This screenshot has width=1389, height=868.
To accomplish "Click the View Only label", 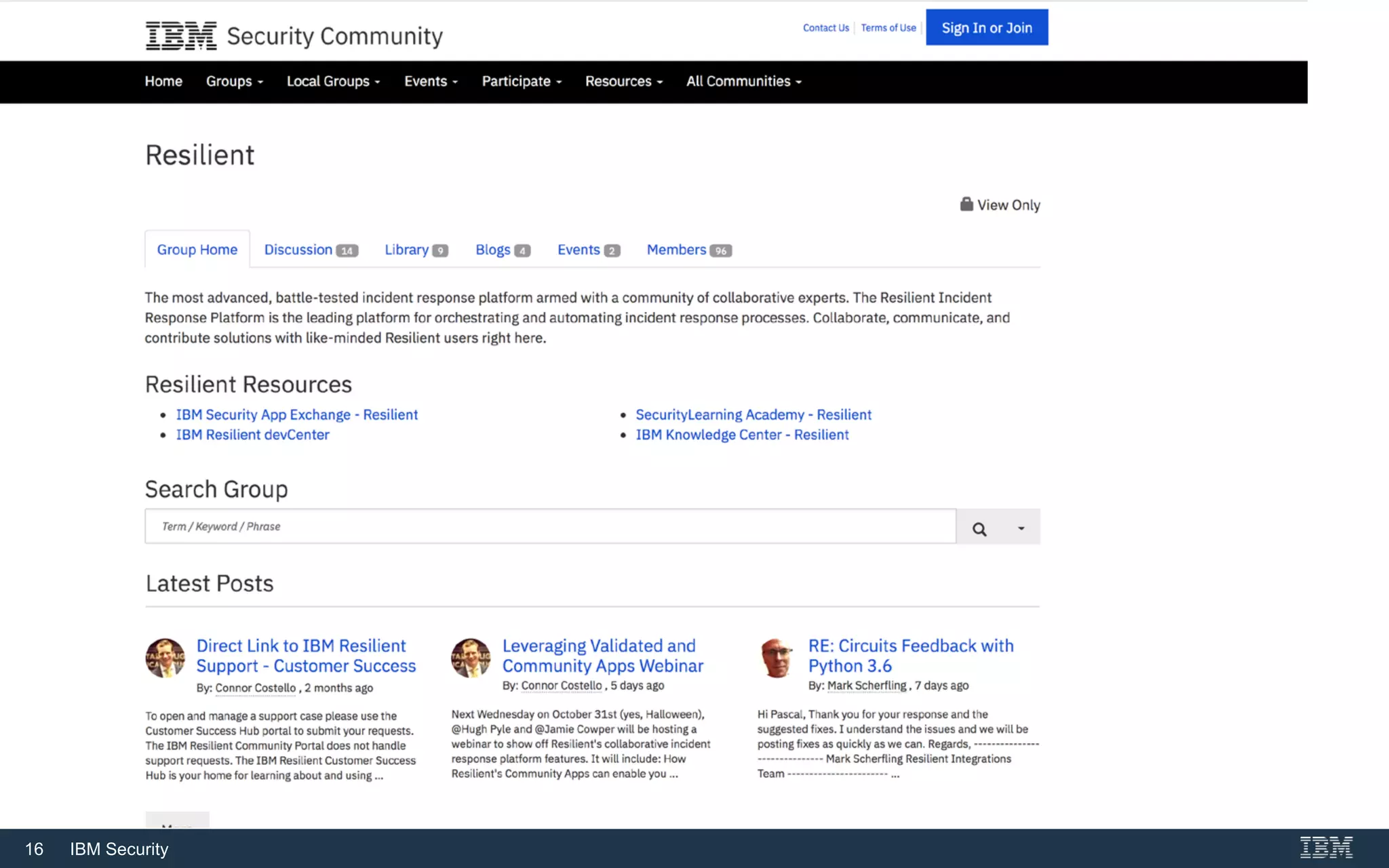I will (x=1009, y=205).
